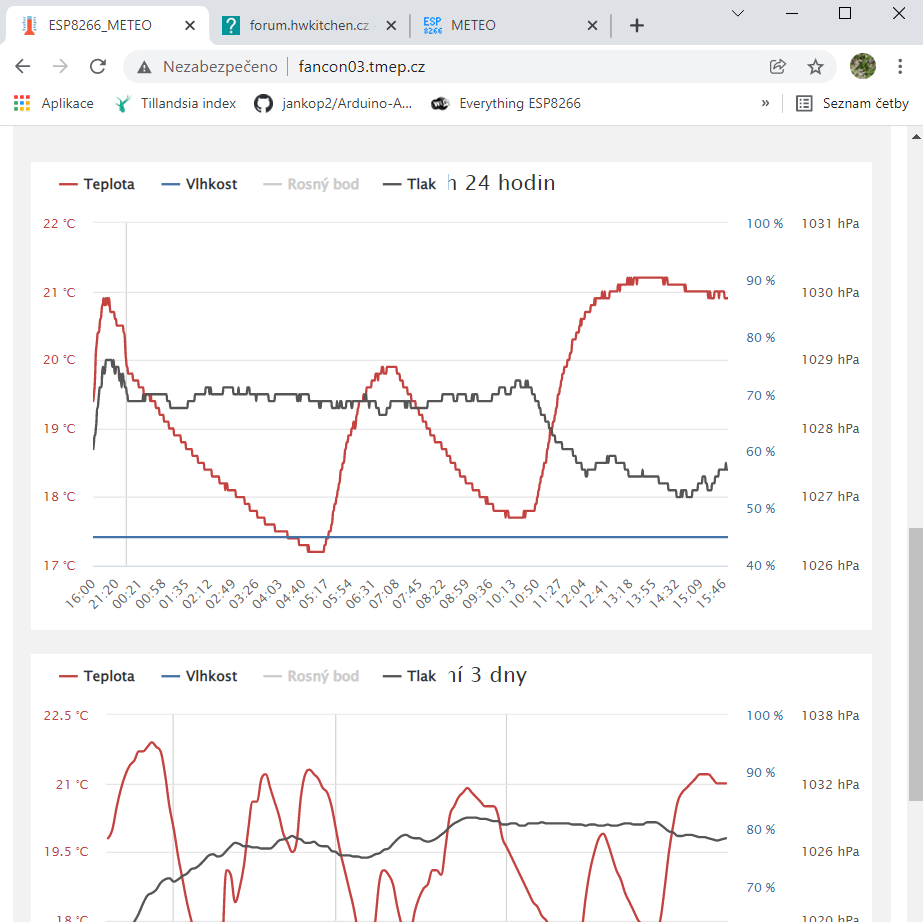This screenshot has height=922, width=923.
Task: Toggle Teplota series in the 24 hour chart
Action: pyautogui.click(x=97, y=184)
